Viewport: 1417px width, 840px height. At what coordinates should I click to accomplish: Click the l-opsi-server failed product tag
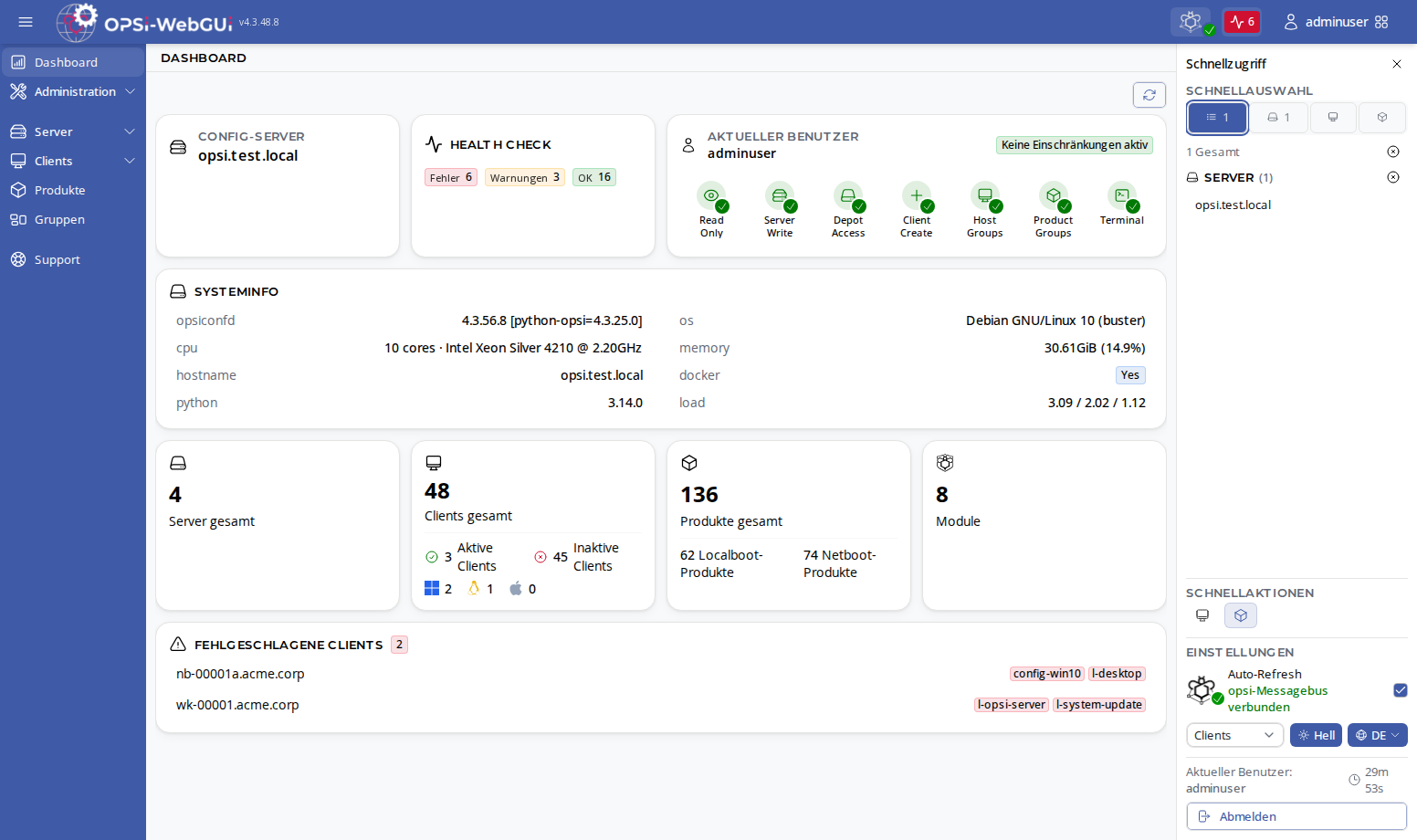coord(1012,705)
